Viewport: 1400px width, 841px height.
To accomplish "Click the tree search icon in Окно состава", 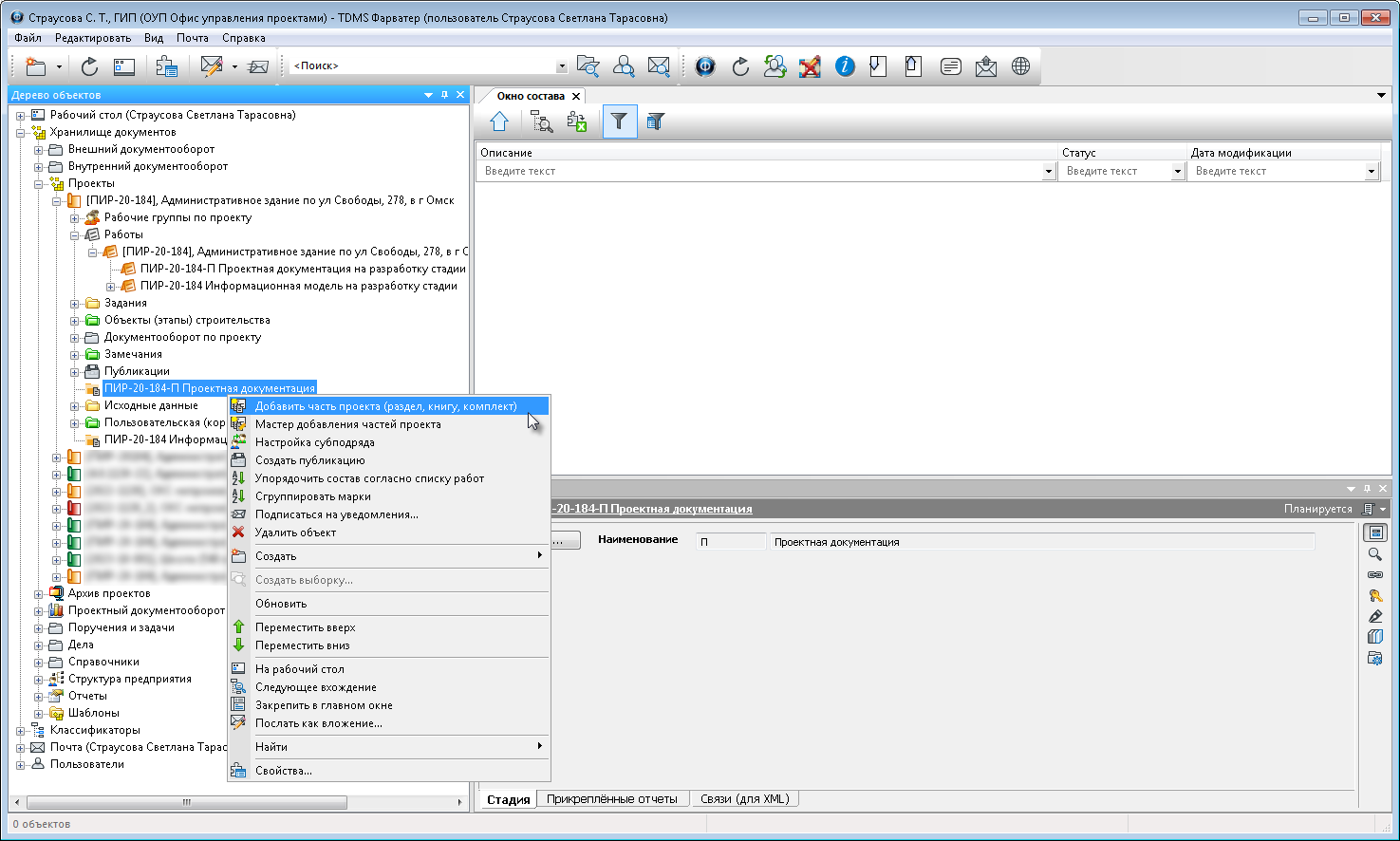I will pos(542,121).
